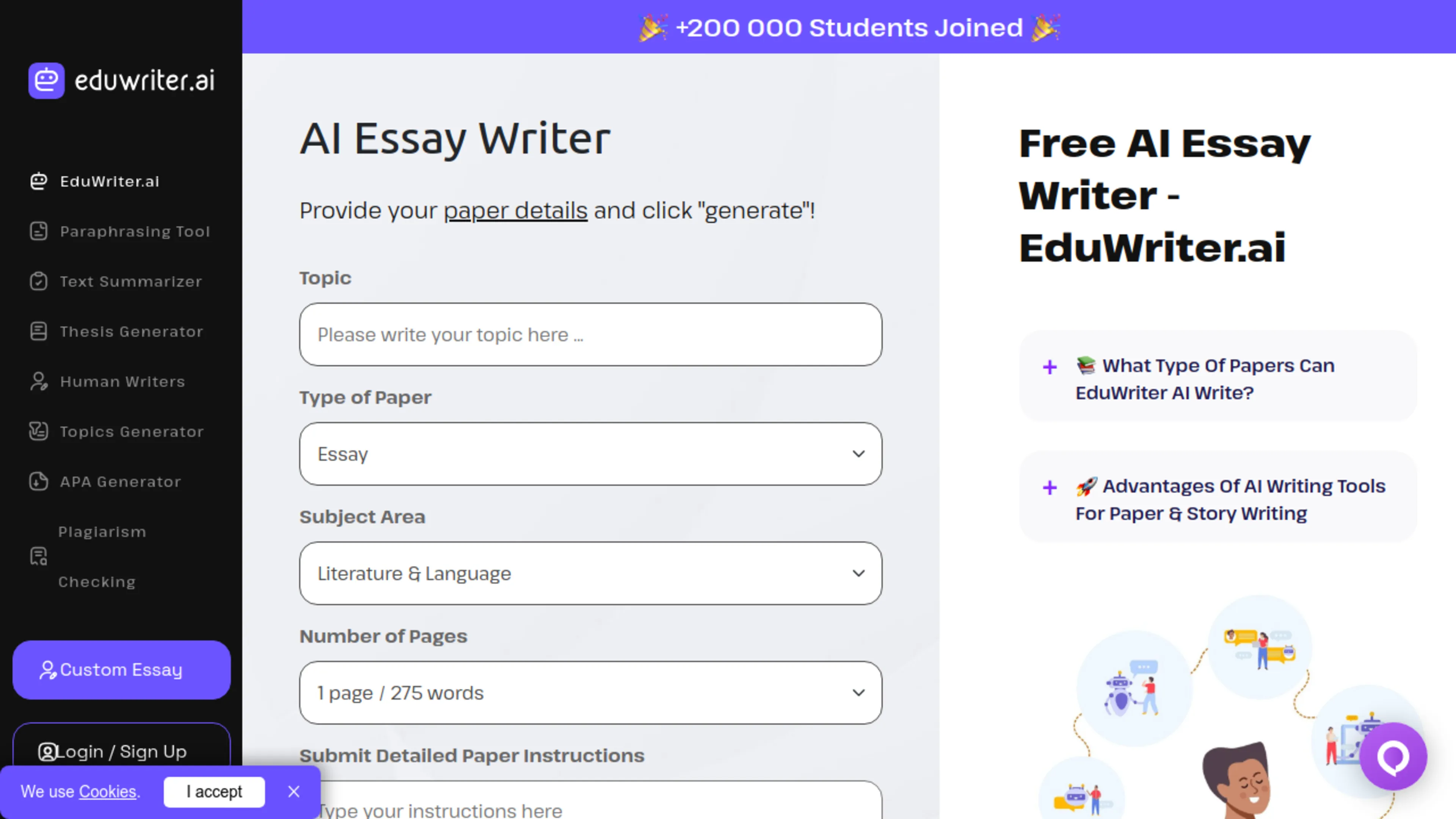1456x819 pixels.
Task: Click the Topics Generator sidebar icon
Action: [38, 431]
